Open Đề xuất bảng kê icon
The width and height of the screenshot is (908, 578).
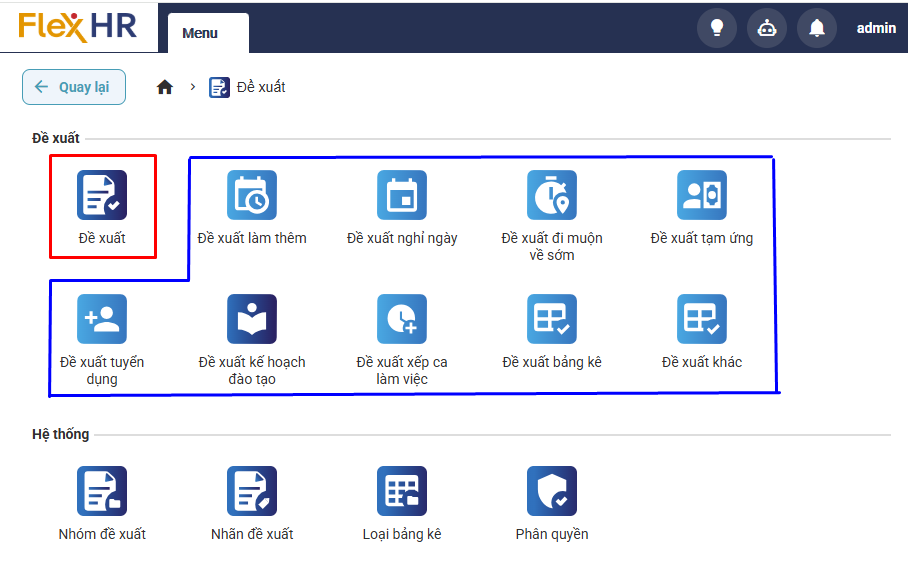point(552,319)
